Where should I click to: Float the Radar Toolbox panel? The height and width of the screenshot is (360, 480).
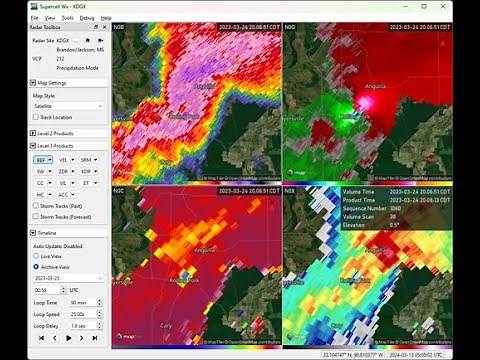[96, 27]
